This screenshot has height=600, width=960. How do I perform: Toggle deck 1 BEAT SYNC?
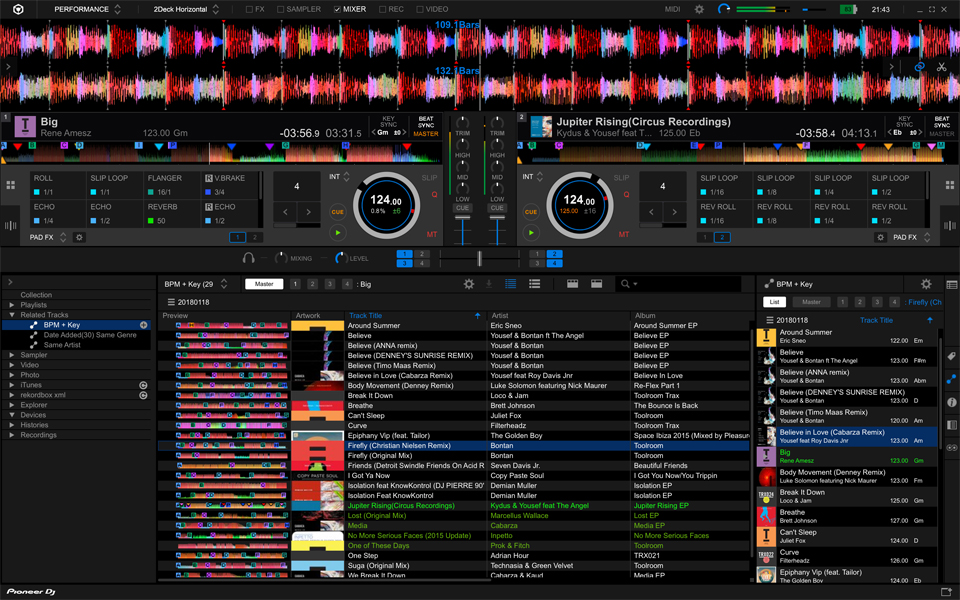tap(426, 122)
